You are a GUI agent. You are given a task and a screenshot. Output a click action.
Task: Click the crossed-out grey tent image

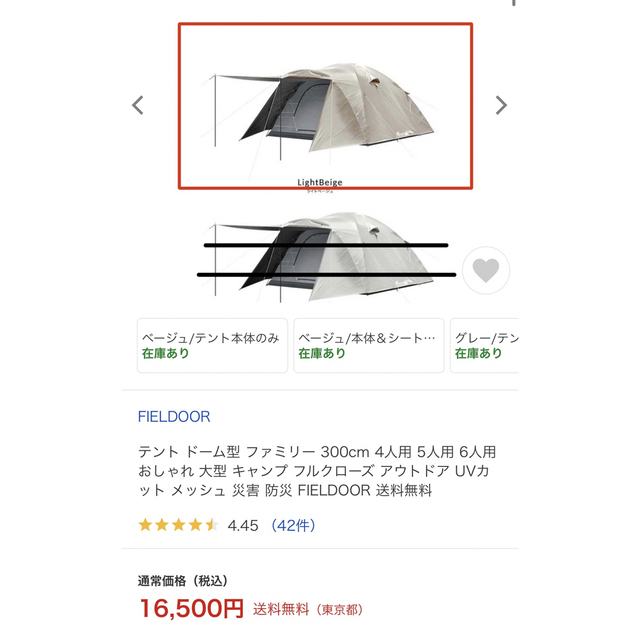point(322,257)
